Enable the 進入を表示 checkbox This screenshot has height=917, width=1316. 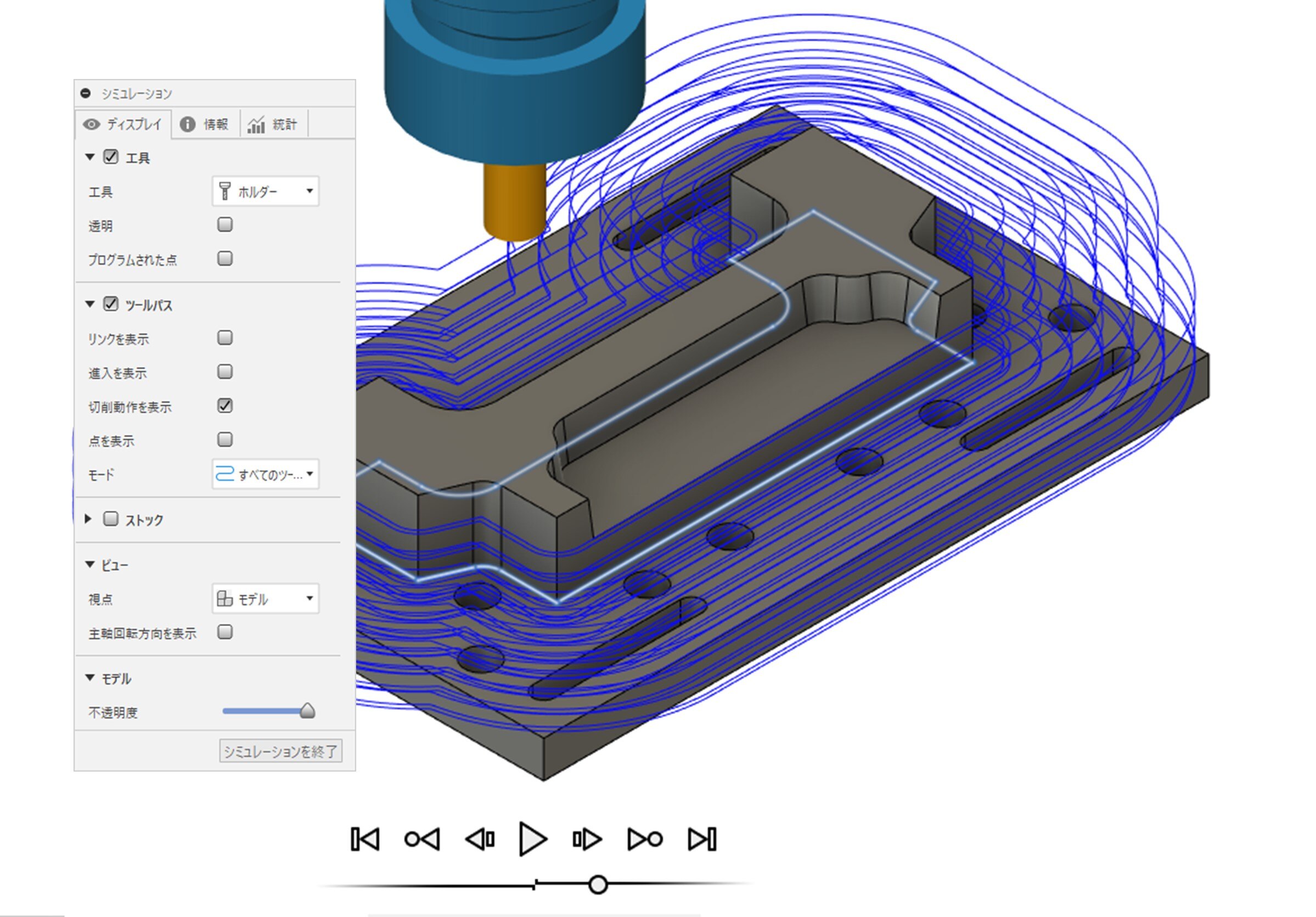click(x=224, y=372)
